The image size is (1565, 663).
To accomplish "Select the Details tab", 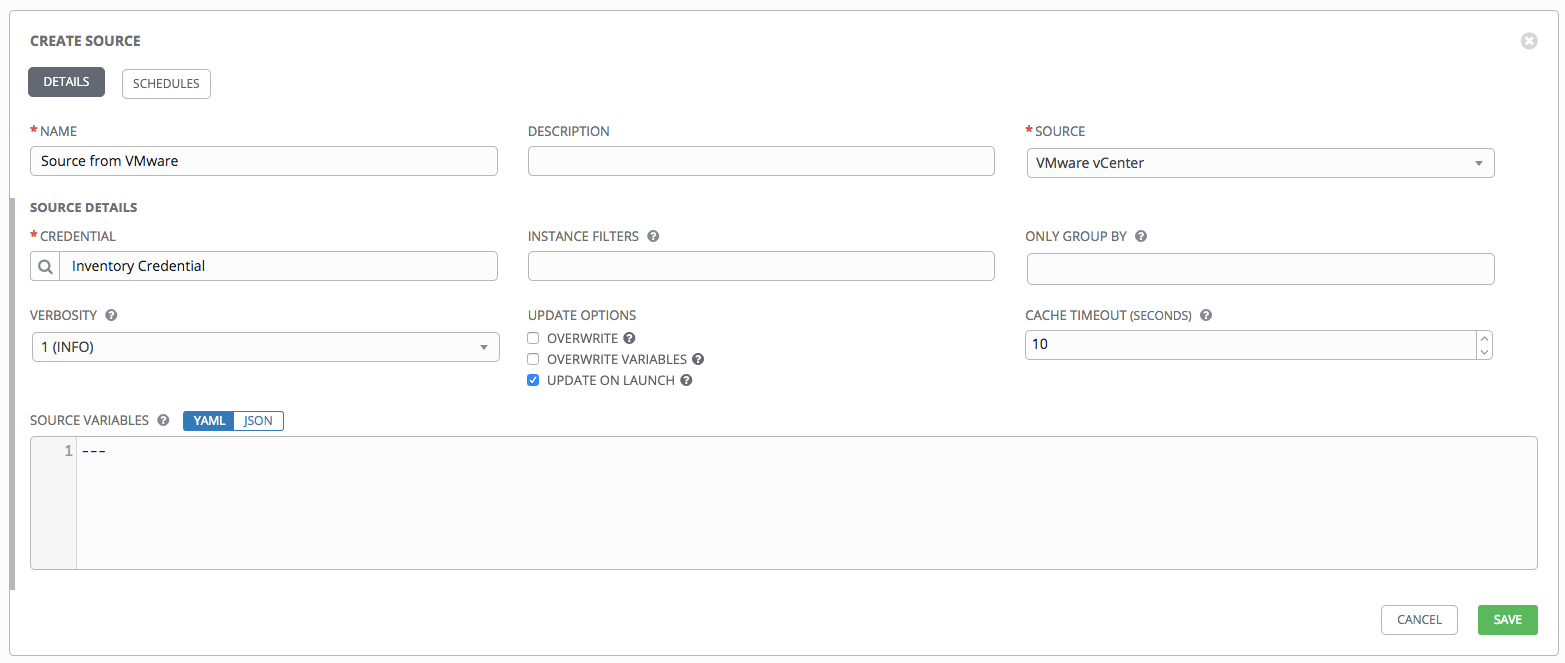I will (66, 82).
